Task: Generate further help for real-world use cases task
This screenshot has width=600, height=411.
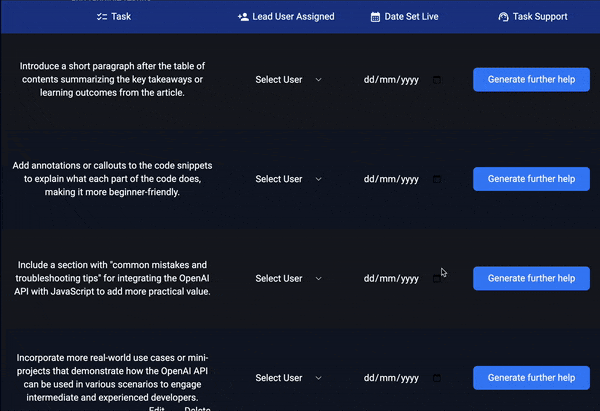Action: pos(531,378)
